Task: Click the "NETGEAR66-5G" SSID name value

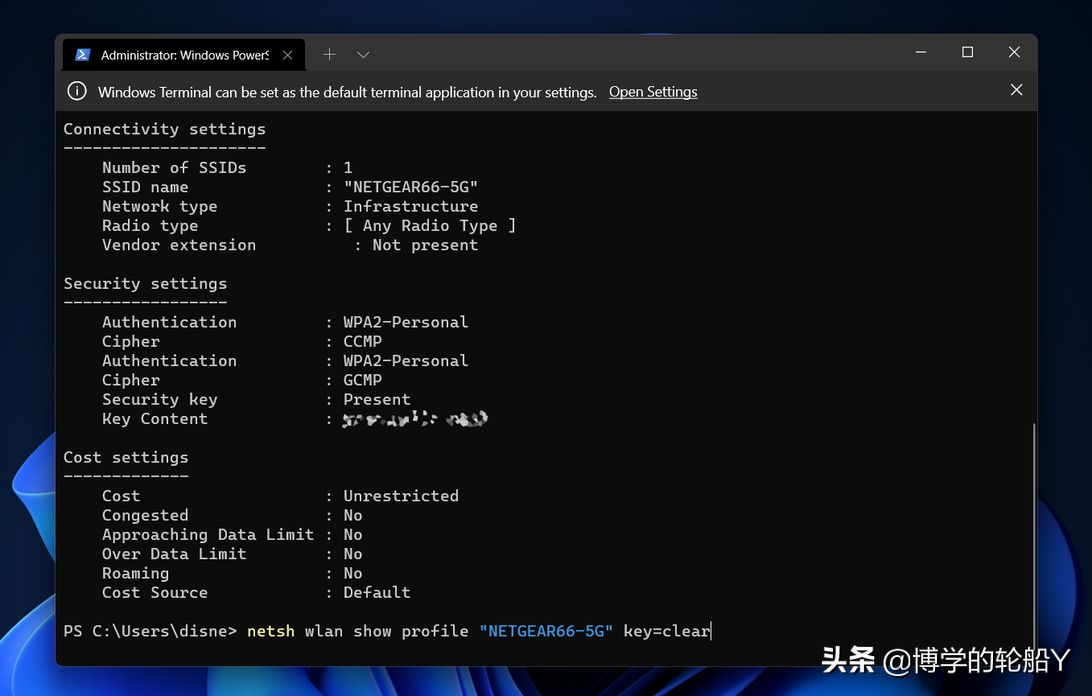Action: tap(410, 187)
